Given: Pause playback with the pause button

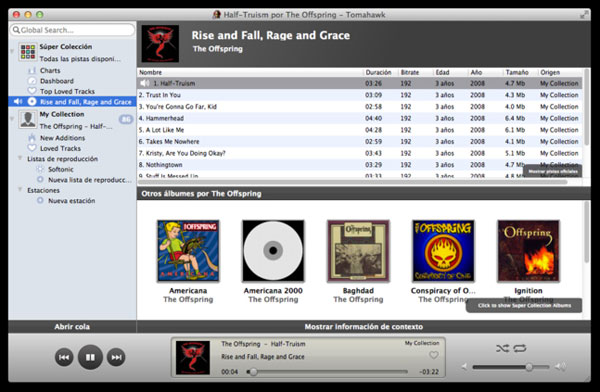Looking at the screenshot, I should pos(90,357).
